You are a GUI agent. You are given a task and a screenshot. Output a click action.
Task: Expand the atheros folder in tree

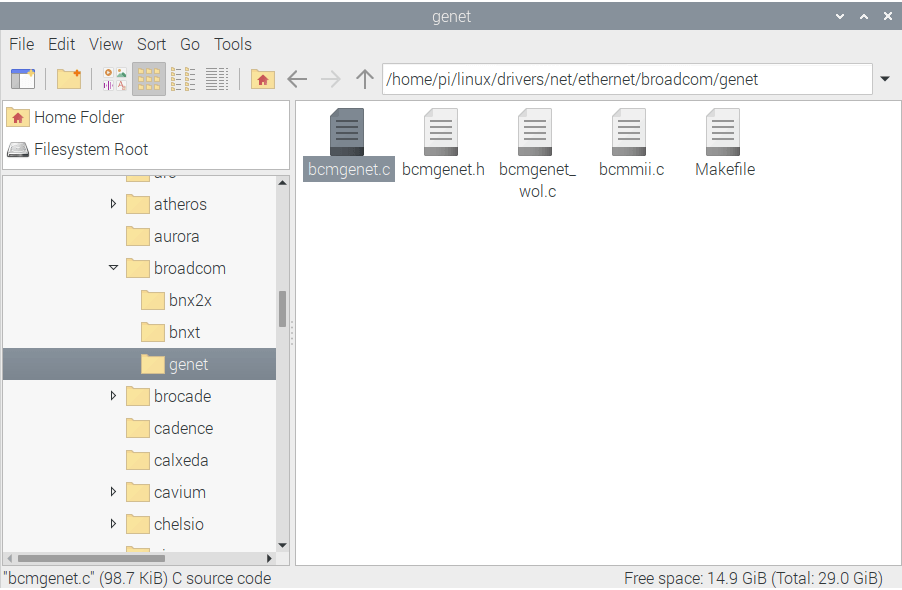(x=113, y=204)
